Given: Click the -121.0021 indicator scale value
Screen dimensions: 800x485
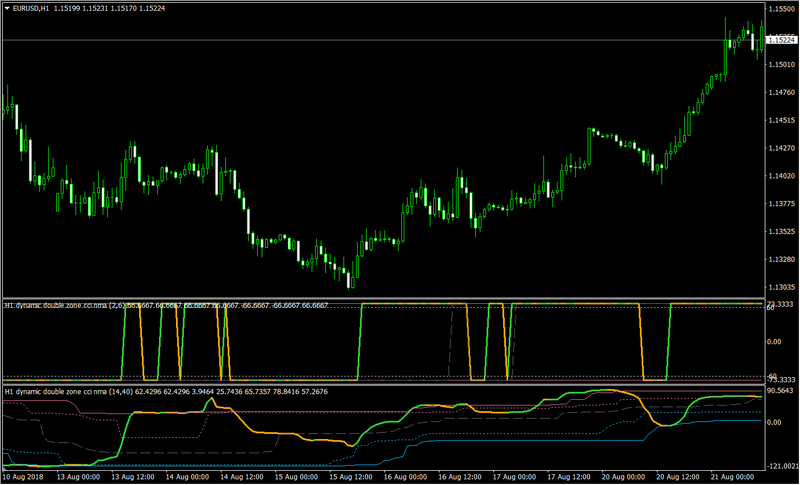Looking at the screenshot, I should (x=782, y=466).
